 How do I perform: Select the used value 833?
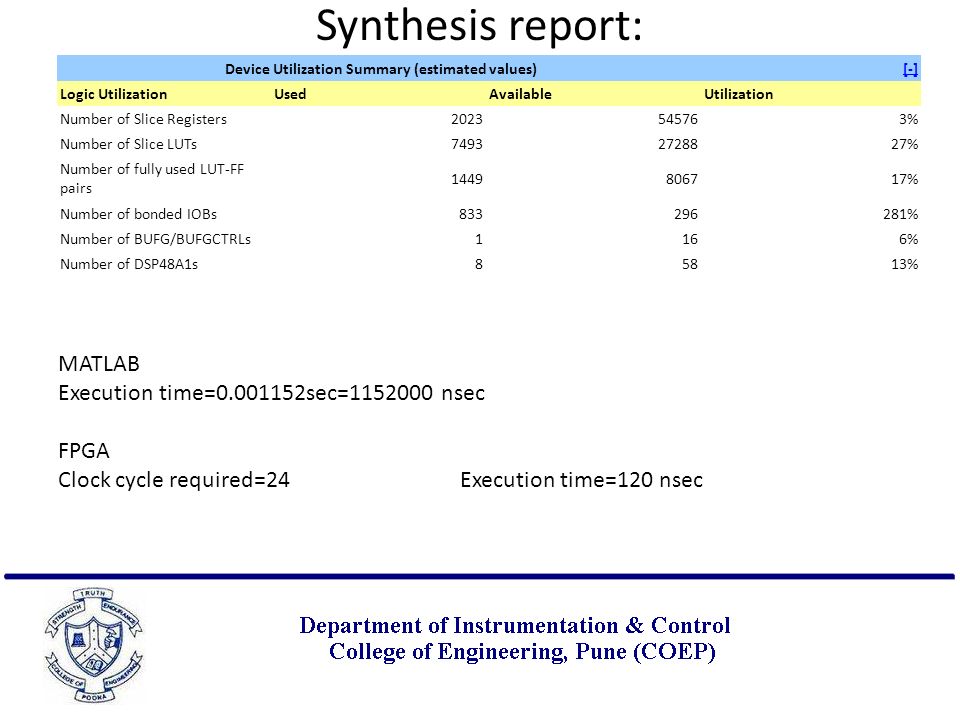pyautogui.click(x=471, y=214)
